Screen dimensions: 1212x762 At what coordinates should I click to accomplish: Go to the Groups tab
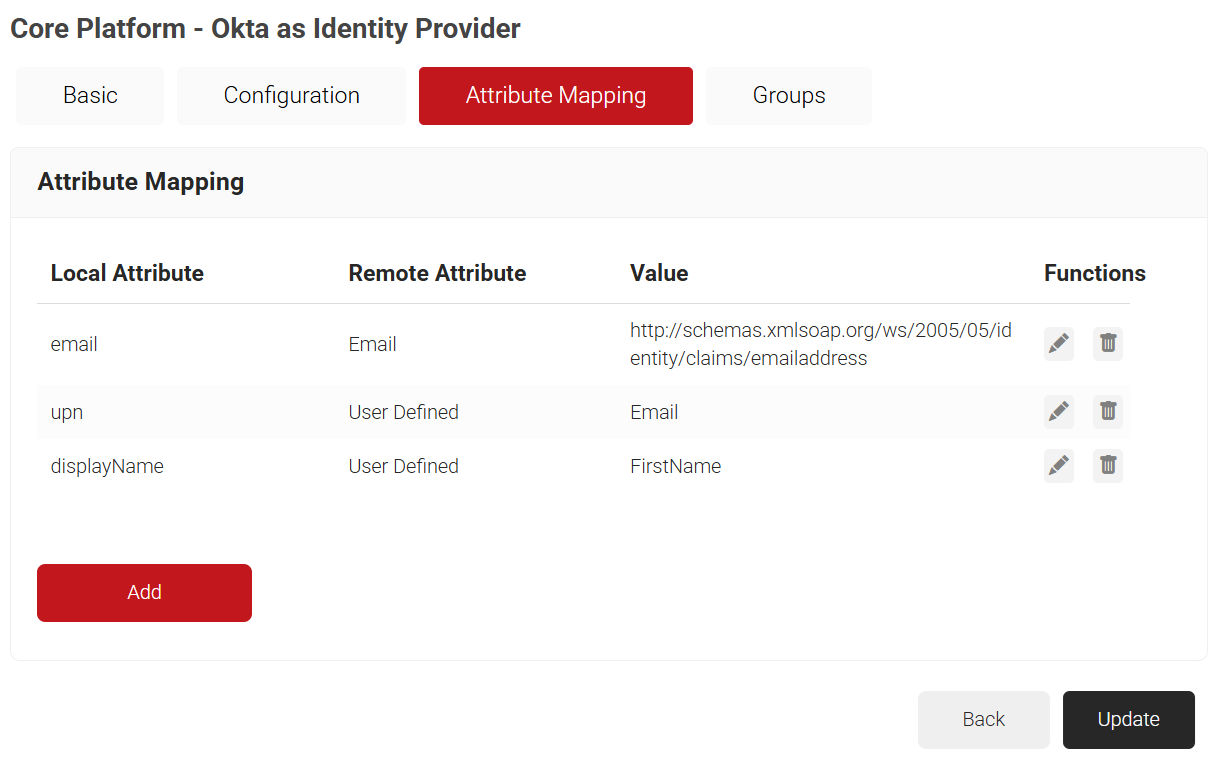[x=788, y=96]
